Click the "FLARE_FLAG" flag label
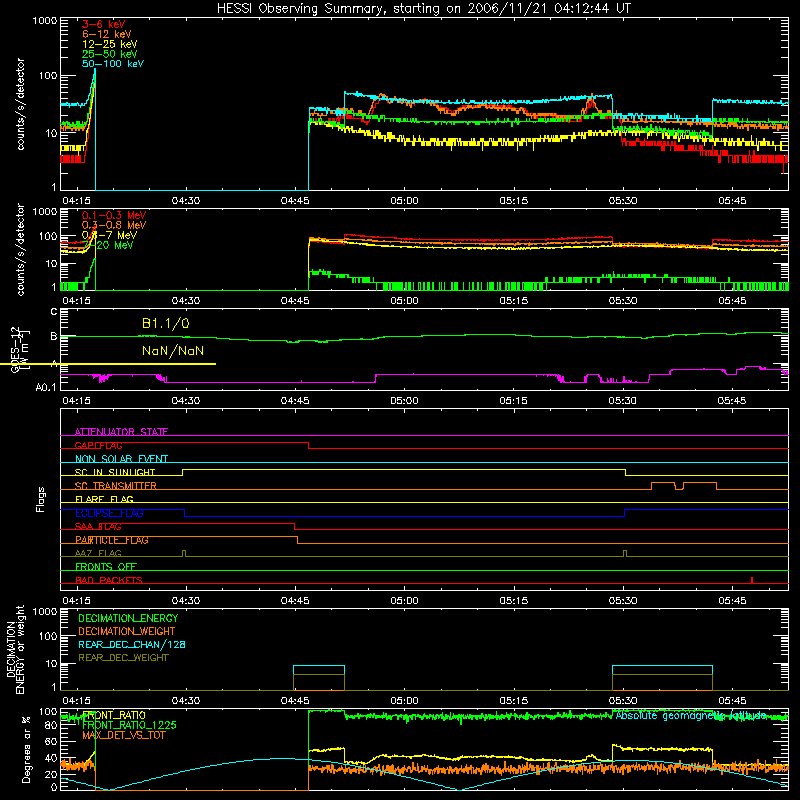 point(104,499)
